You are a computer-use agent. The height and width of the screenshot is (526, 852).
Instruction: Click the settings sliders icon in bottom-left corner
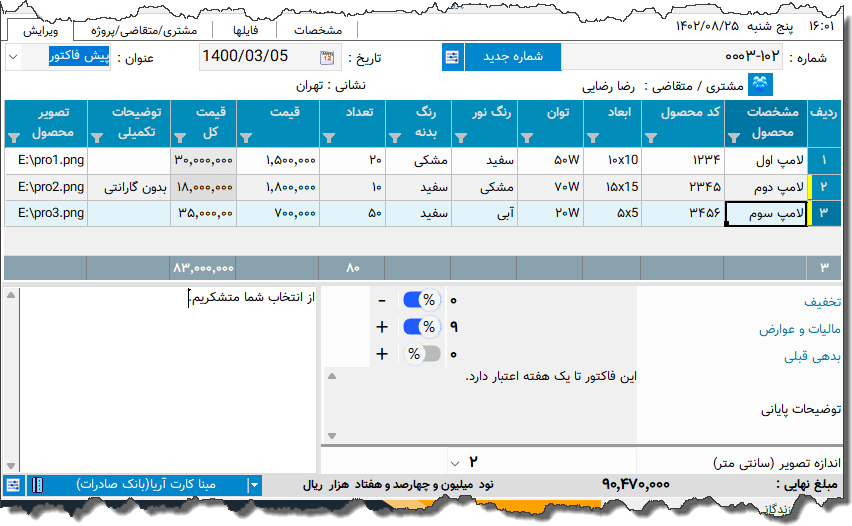[x=14, y=485]
